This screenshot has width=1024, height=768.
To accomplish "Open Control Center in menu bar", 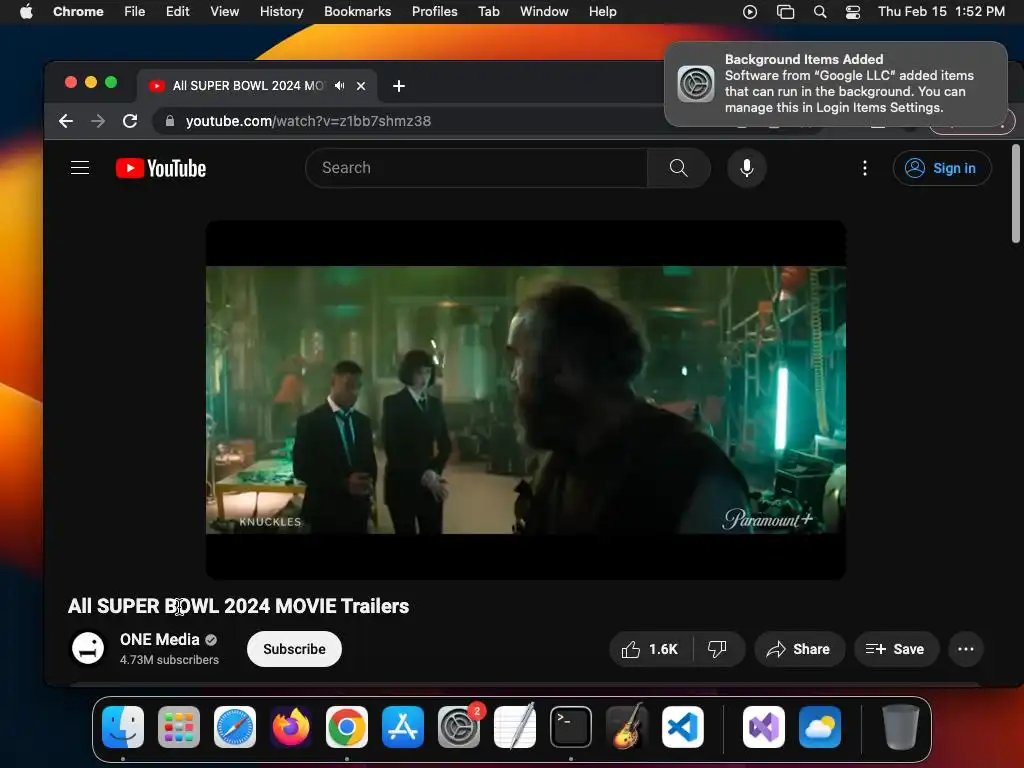I will click(853, 11).
